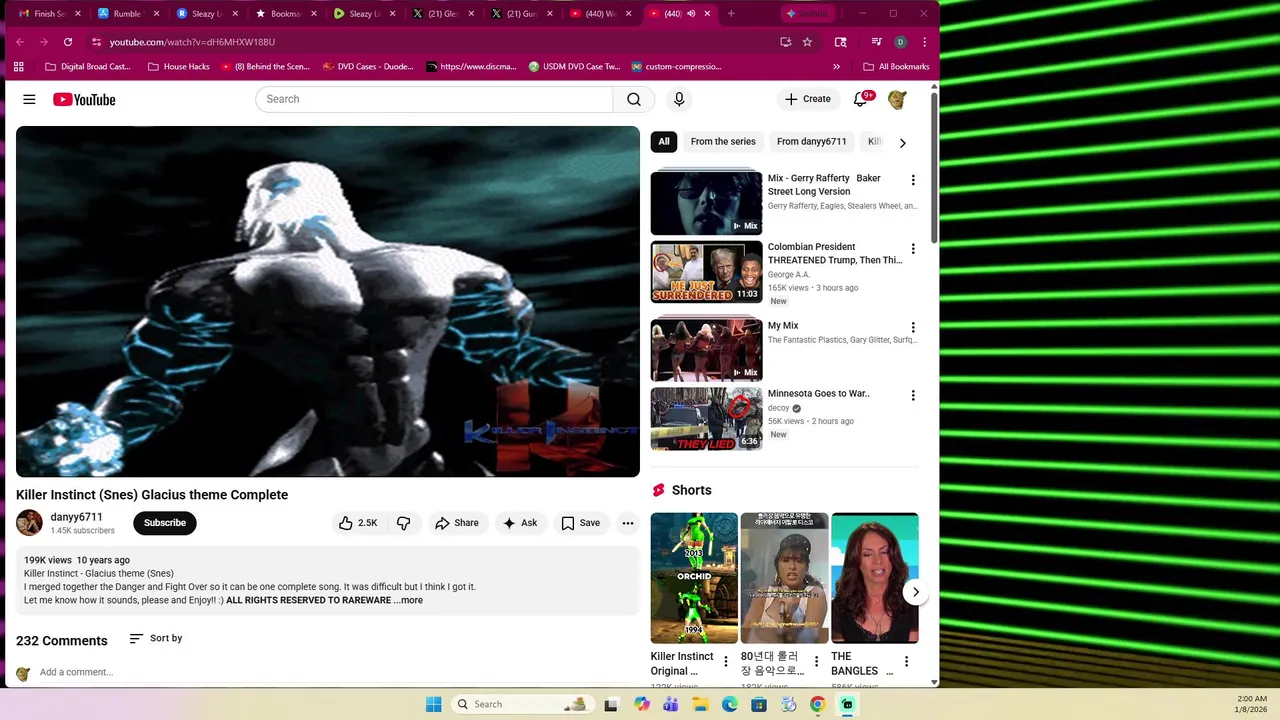Open the Gemini button in Chrome
The height and width of the screenshot is (720, 1280).
coord(808,14)
